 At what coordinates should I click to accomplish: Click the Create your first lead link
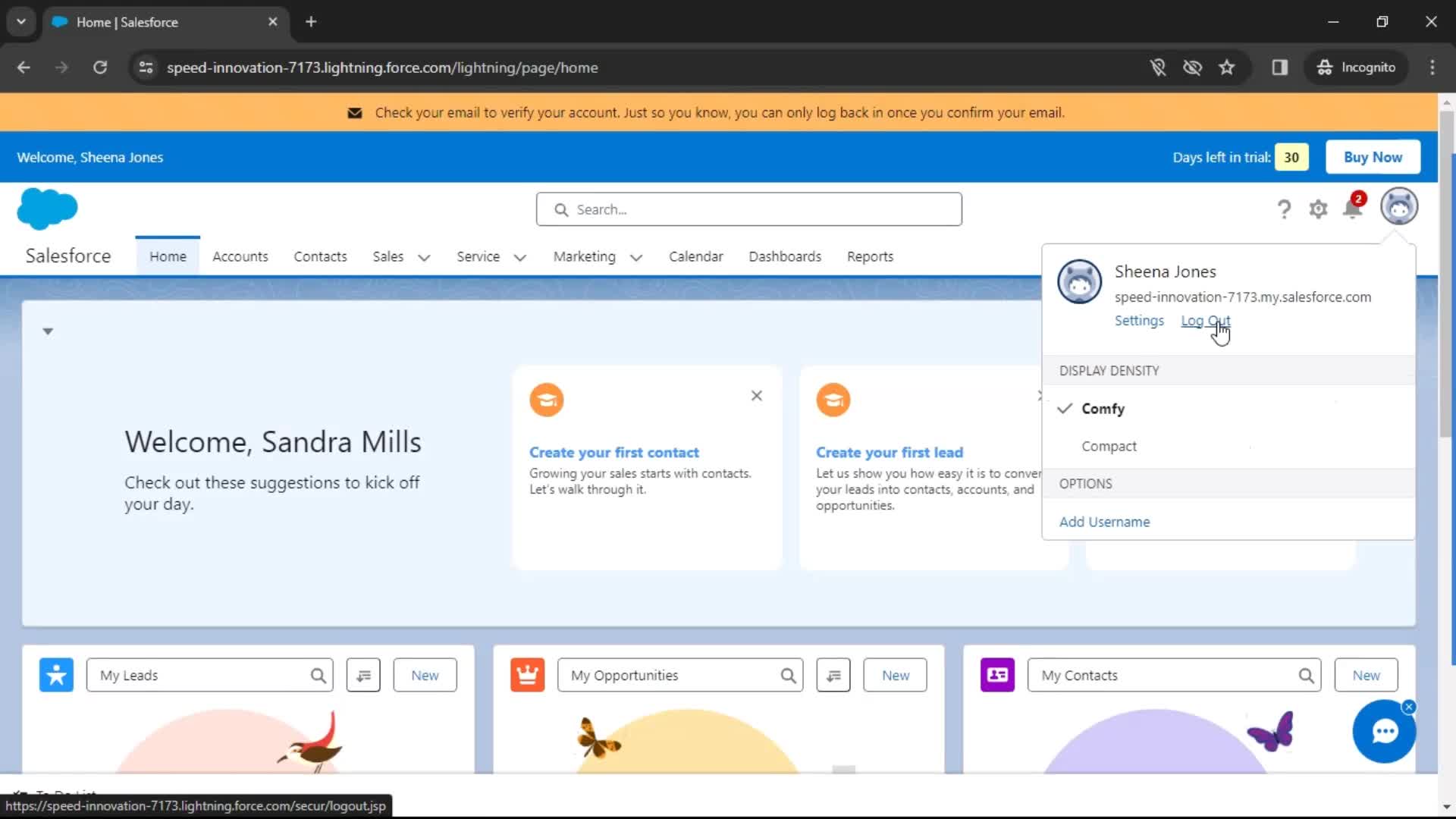click(890, 452)
